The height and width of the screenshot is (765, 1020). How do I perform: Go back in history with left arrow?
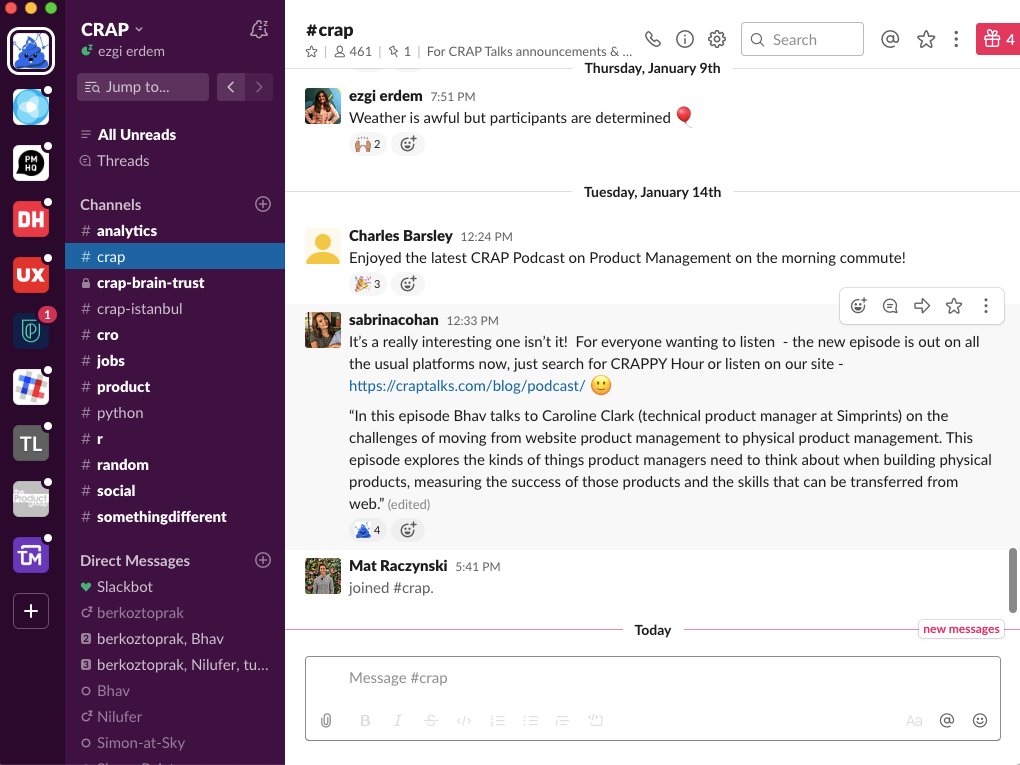click(x=231, y=87)
